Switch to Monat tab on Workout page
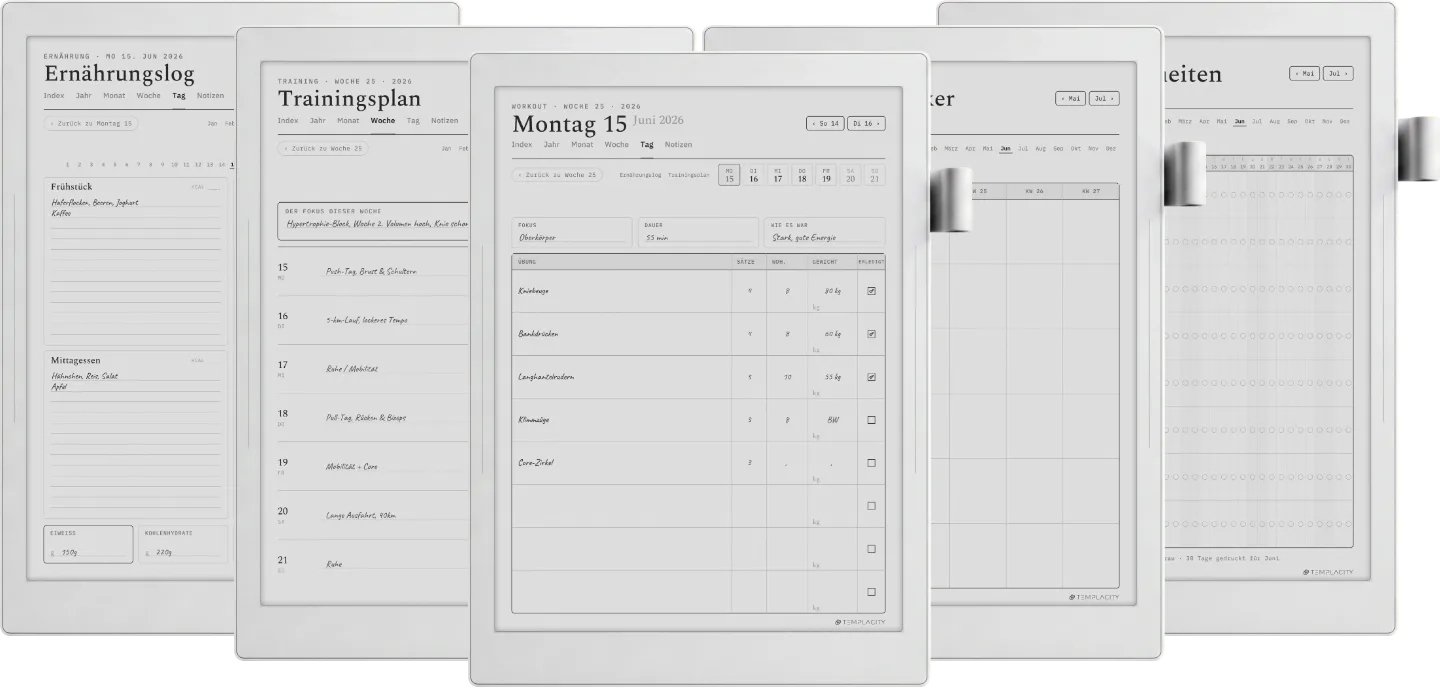The width and height of the screenshot is (1440, 687). pyautogui.click(x=582, y=145)
